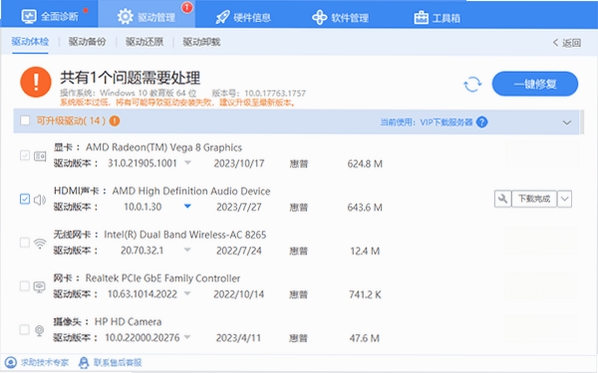Collapse the 可升级驱动 section chevron
Viewport: 598px width, 373px height.
pos(567,122)
